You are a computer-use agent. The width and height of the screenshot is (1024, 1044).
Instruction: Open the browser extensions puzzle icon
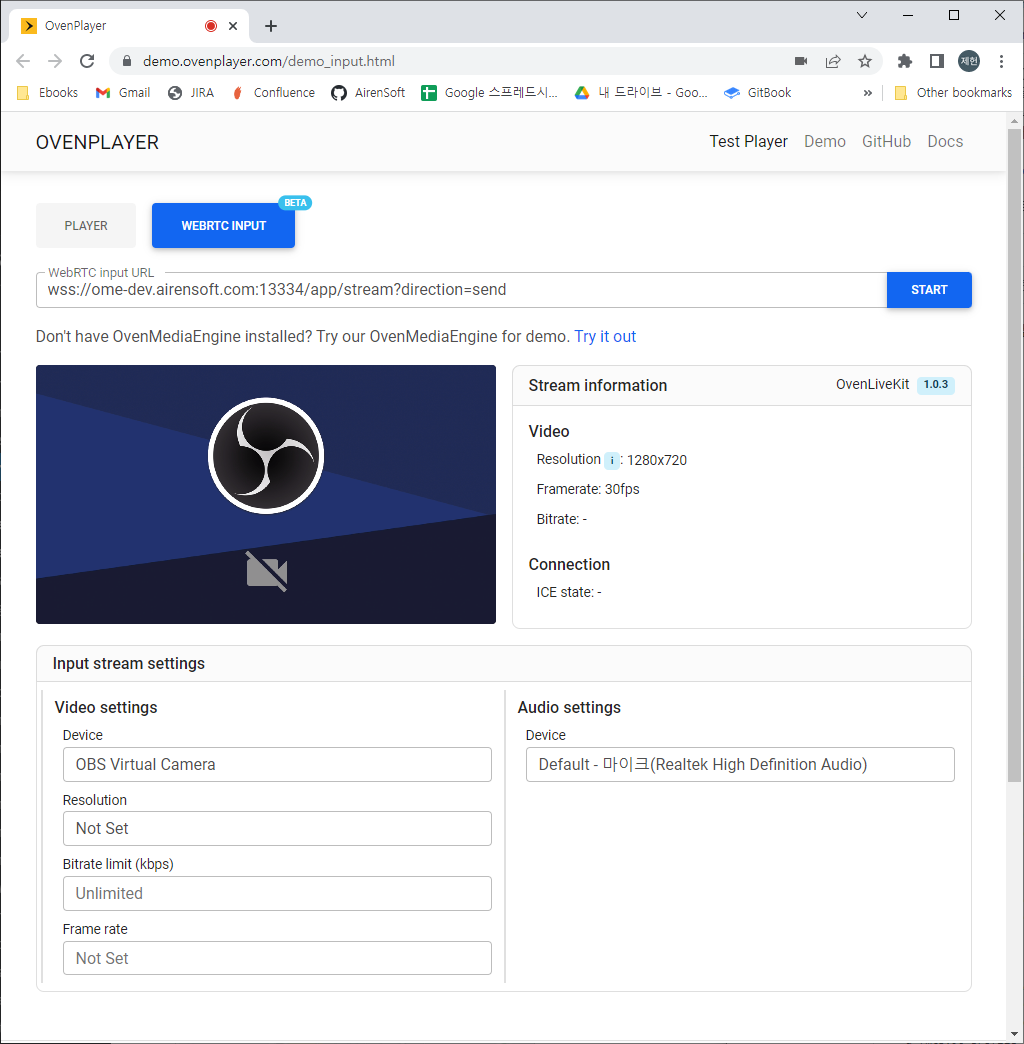904,61
